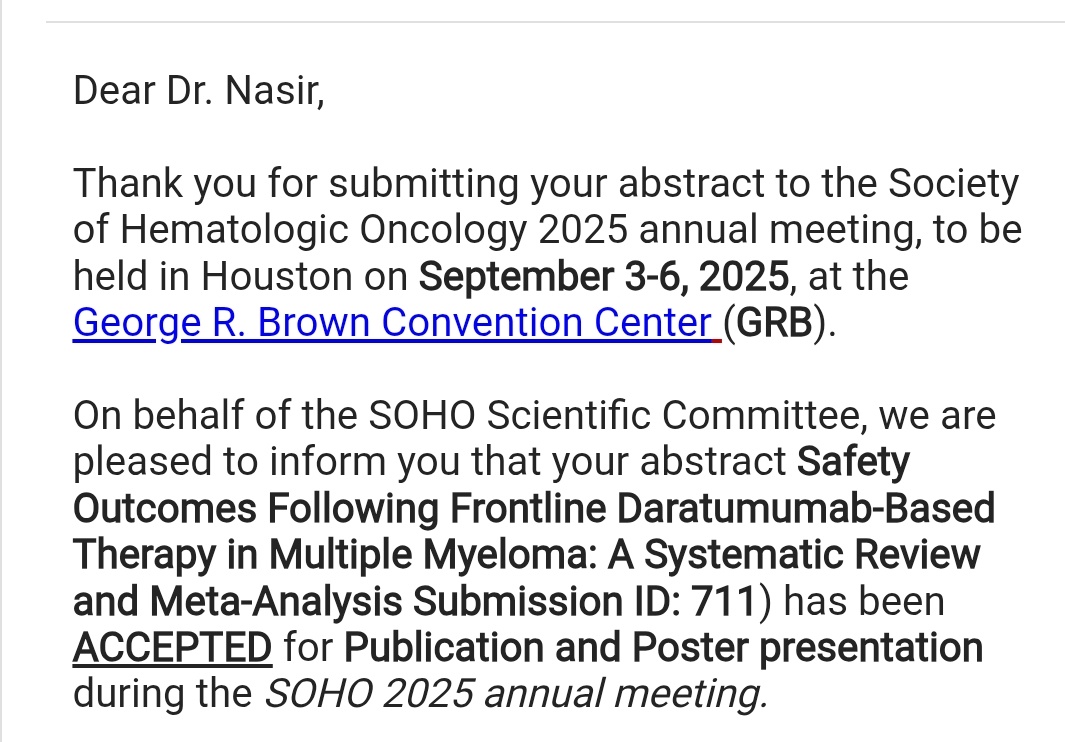Click the "Daratumumab-Based" word in the title
This screenshot has height=742, width=1065.
(806, 508)
